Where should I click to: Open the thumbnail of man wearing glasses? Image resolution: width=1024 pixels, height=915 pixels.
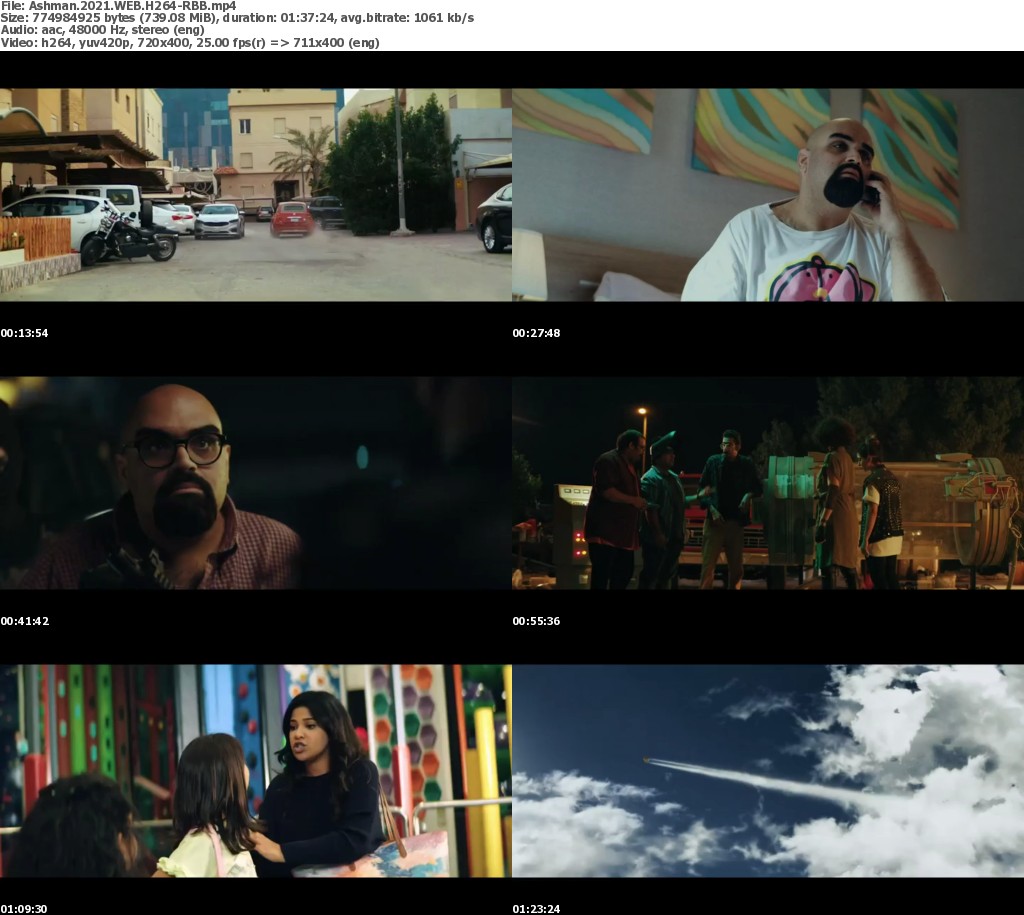(255, 482)
